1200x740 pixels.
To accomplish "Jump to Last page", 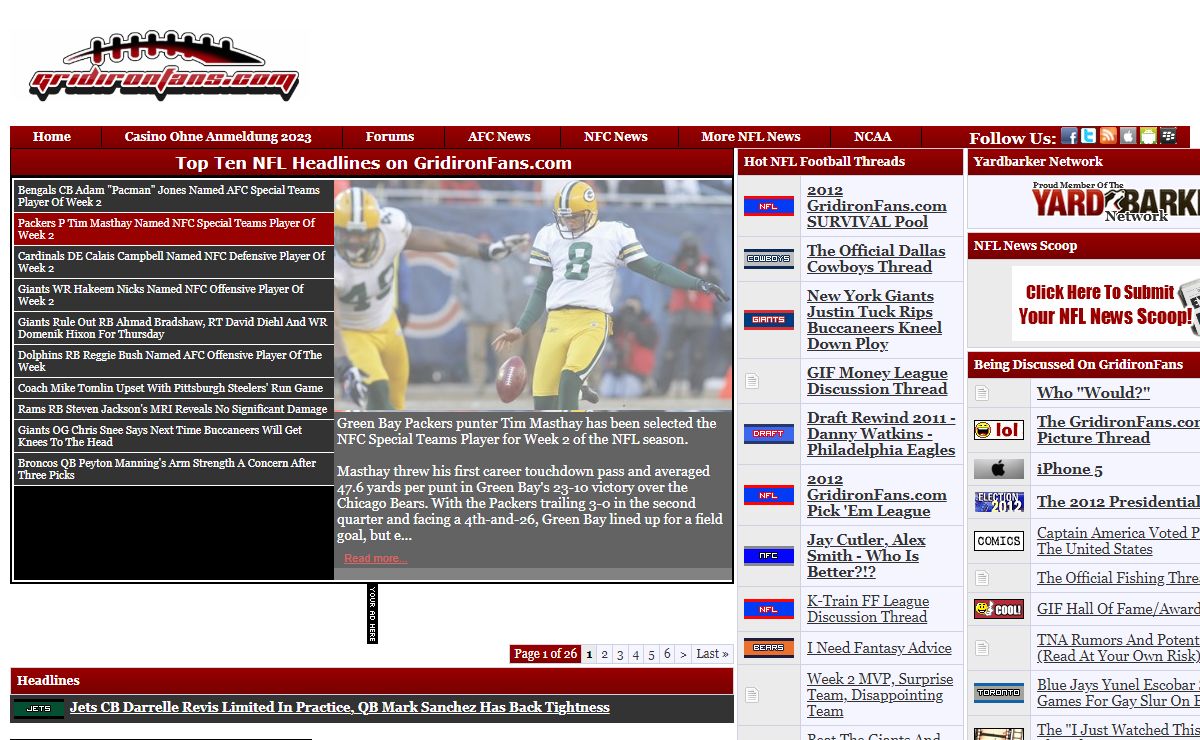I will click(x=713, y=654).
